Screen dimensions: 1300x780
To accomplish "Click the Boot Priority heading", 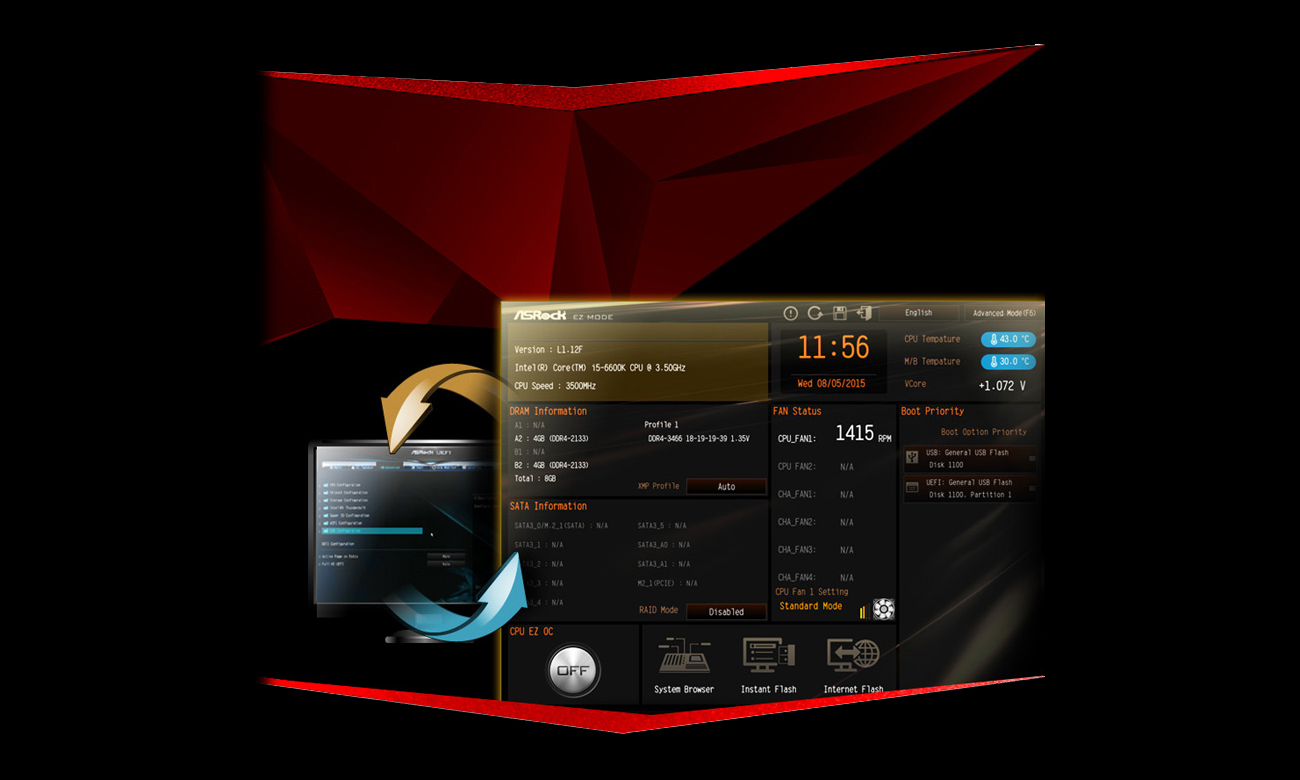I will click(x=932, y=411).
